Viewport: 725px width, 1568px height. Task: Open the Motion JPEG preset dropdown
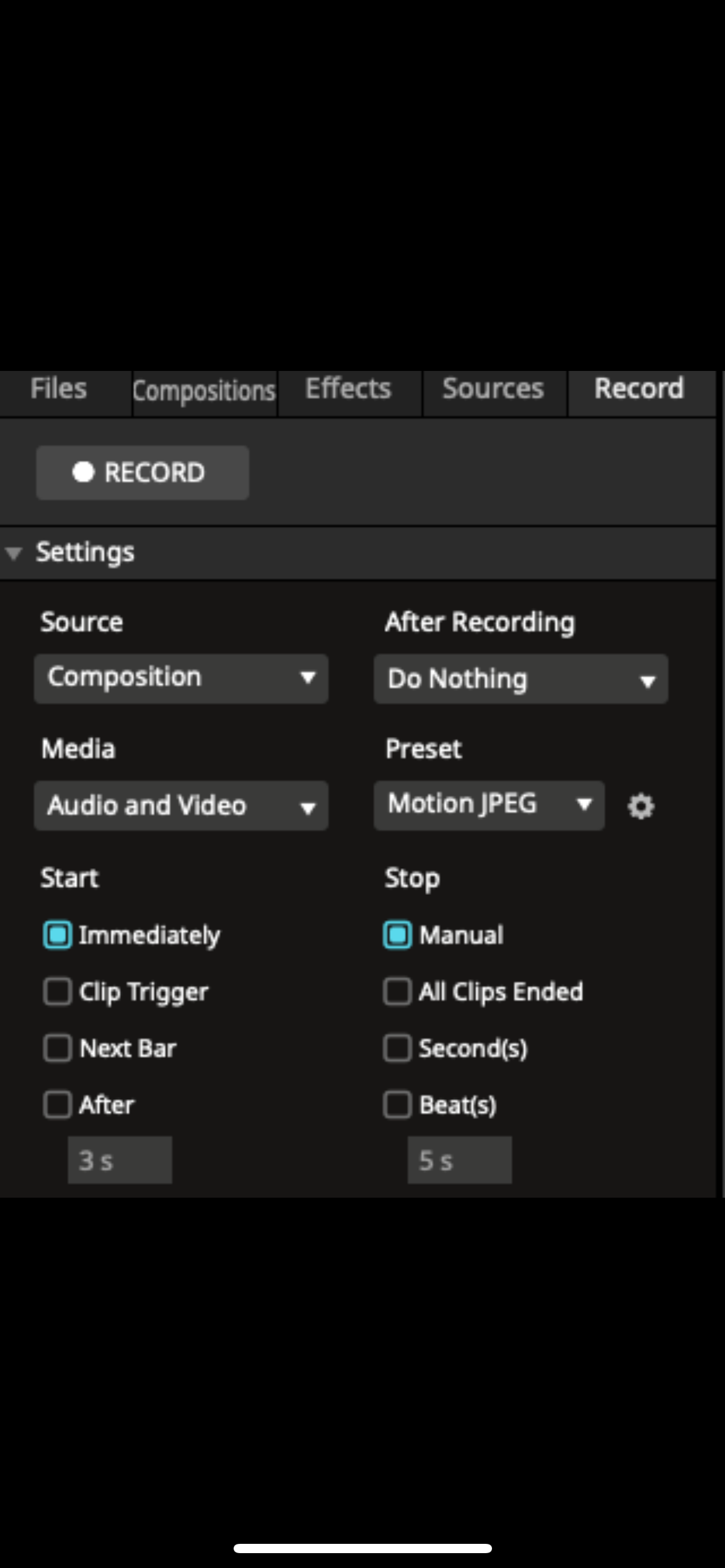(x=489, y=805)
